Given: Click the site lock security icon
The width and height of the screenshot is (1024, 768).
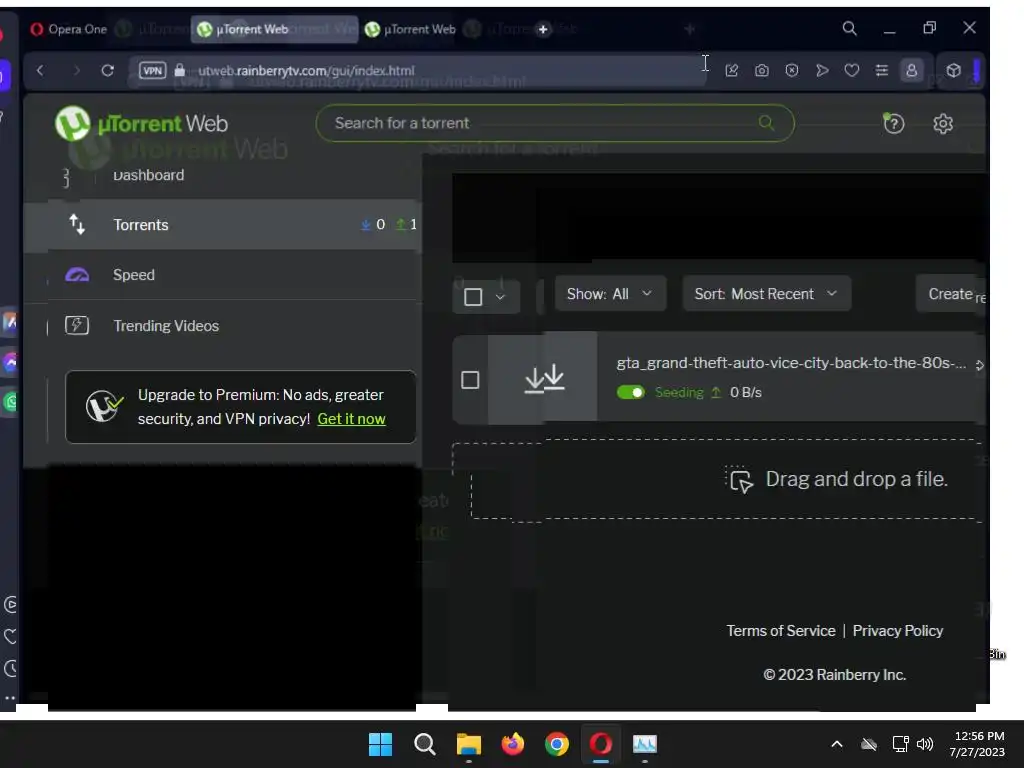Looking at the screenshot, I should [180, 70].
